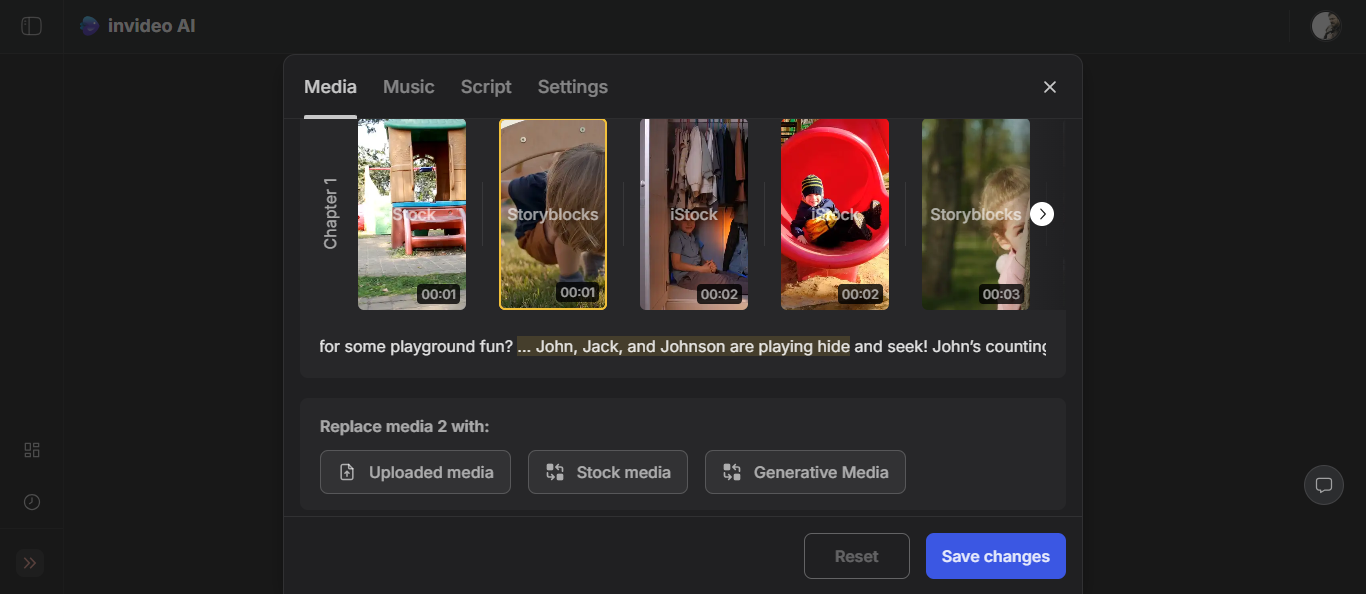Open the history clock icon in the sidebar
The height and width of the screenshot is (594, 1366).
pos(31,502)
